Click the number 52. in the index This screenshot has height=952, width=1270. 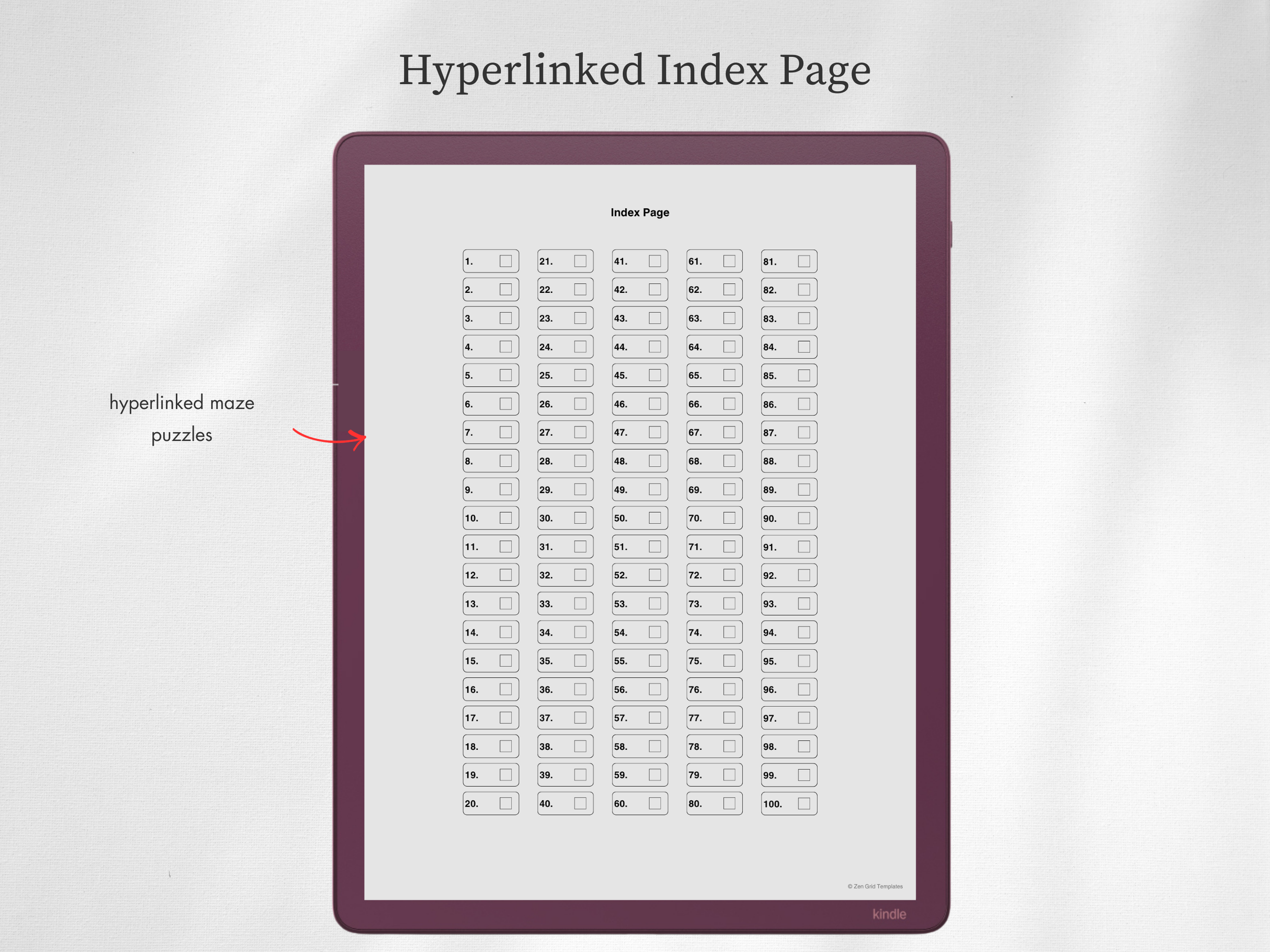click(621, 576)
